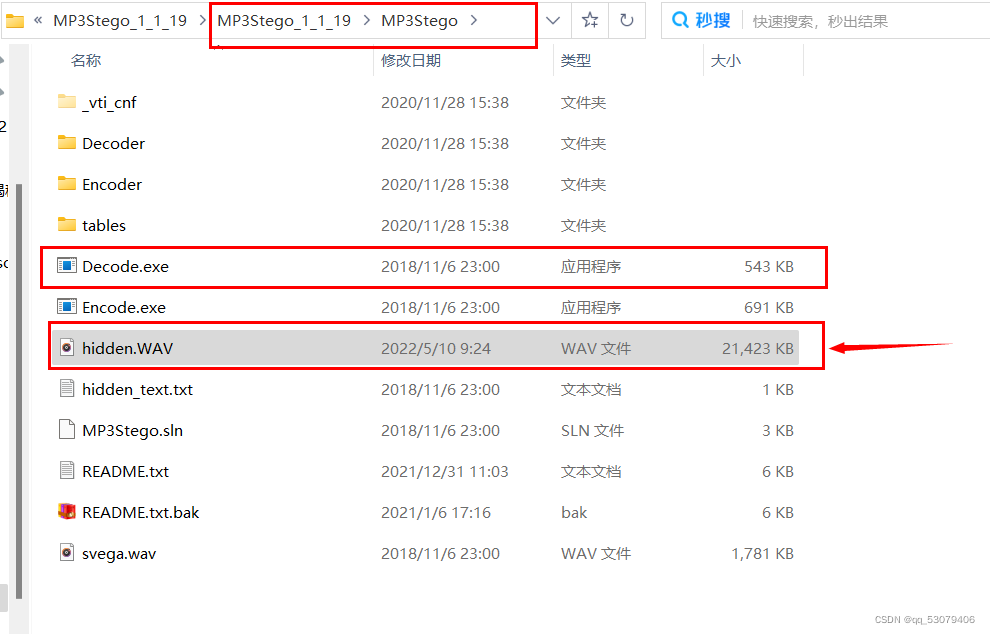Go to the second MP3Stego_1_1_19 breadcrumb

coord(284,21)
